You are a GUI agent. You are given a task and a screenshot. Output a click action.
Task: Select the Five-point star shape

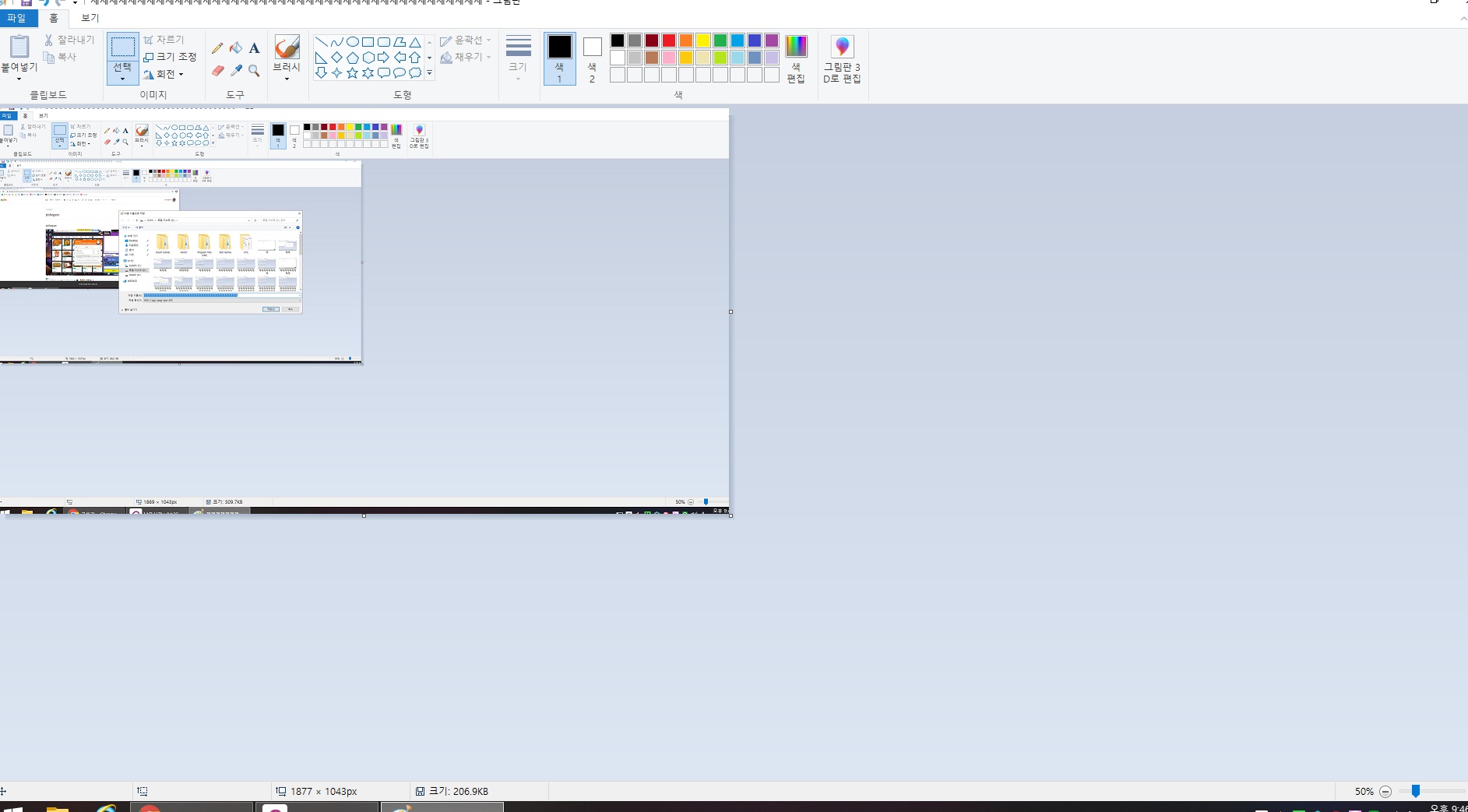(x=352, y=72)
